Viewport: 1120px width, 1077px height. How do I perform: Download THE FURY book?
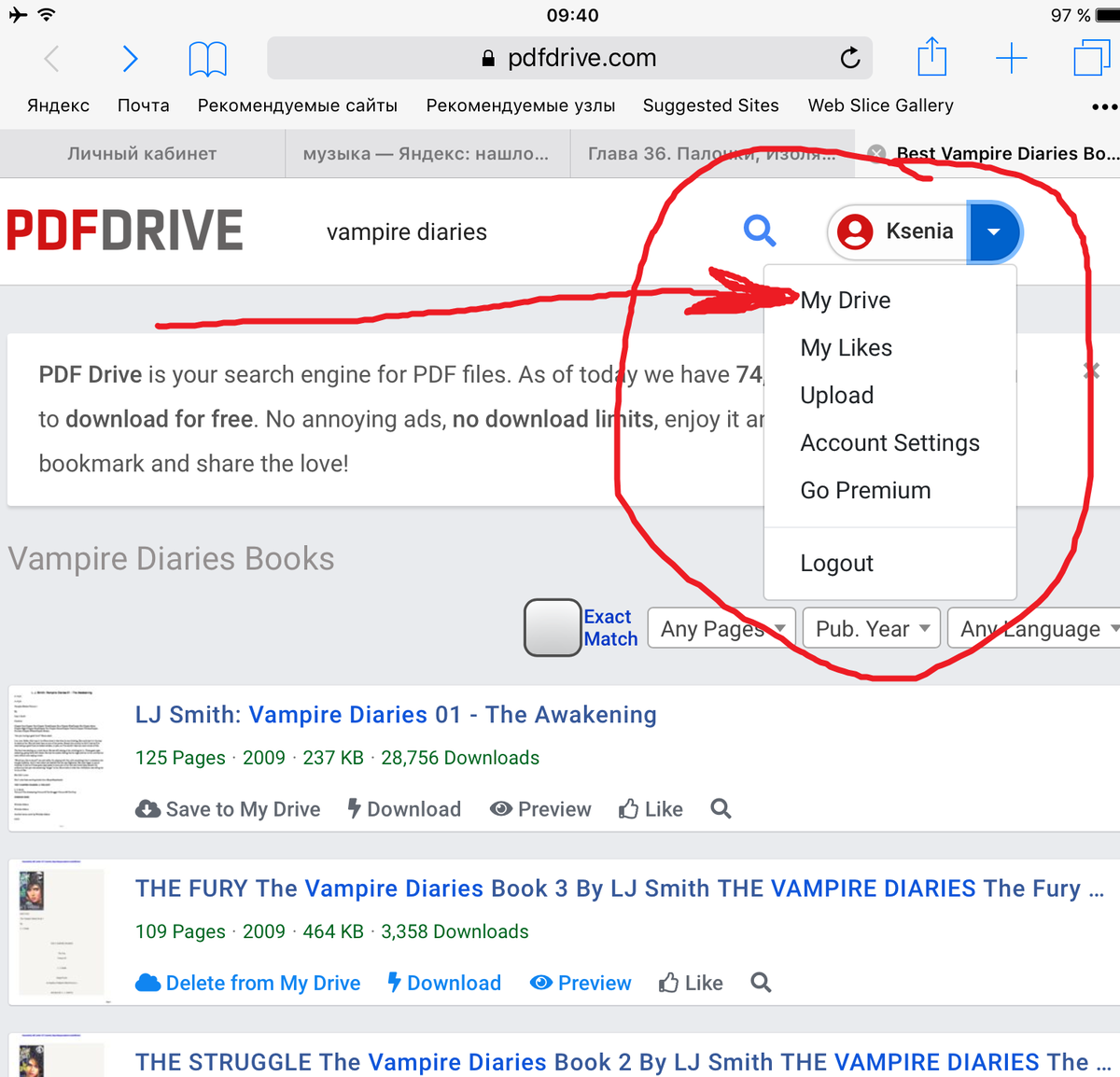tap(444, 983)
